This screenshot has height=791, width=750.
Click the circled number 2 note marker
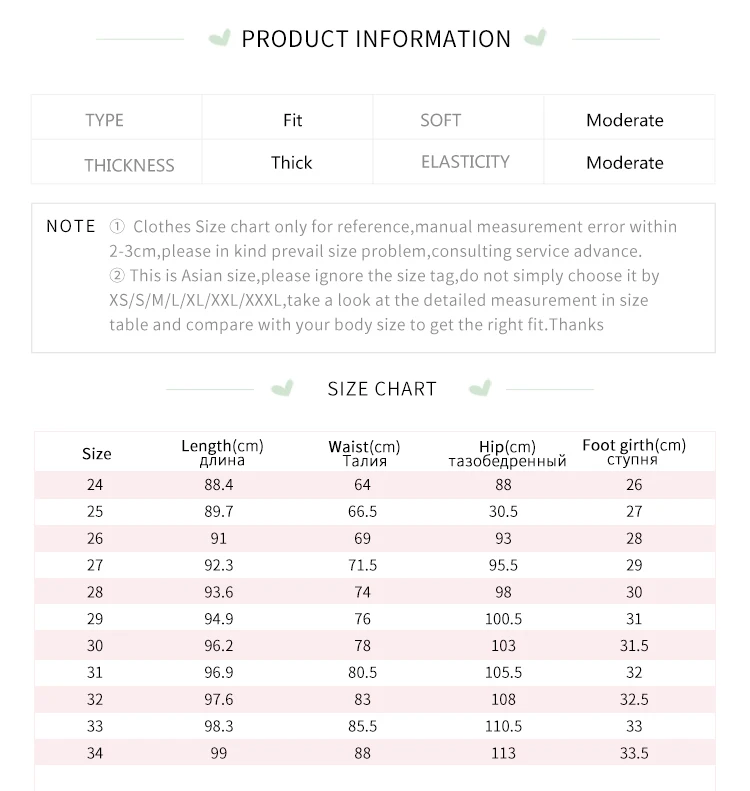tap(117, 276)
